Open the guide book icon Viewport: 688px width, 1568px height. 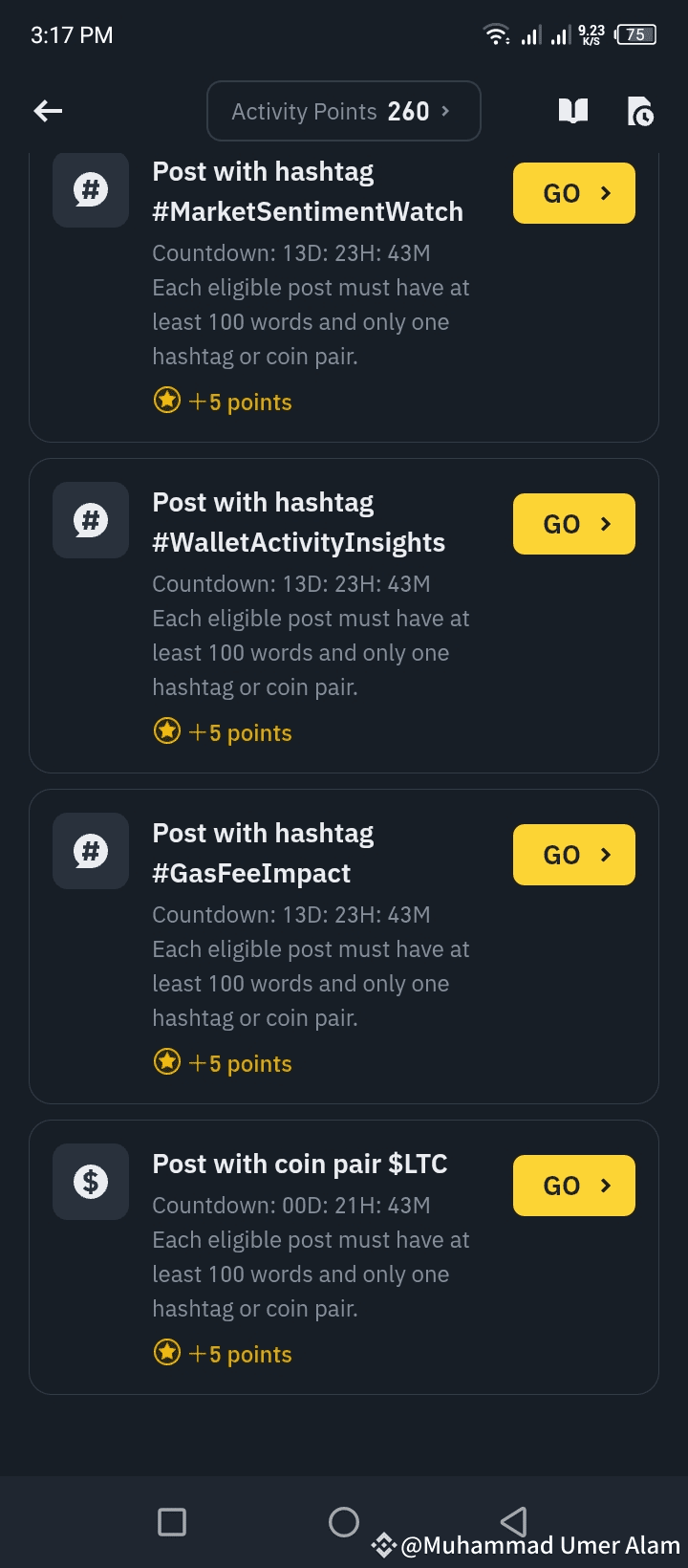[572, 112]
